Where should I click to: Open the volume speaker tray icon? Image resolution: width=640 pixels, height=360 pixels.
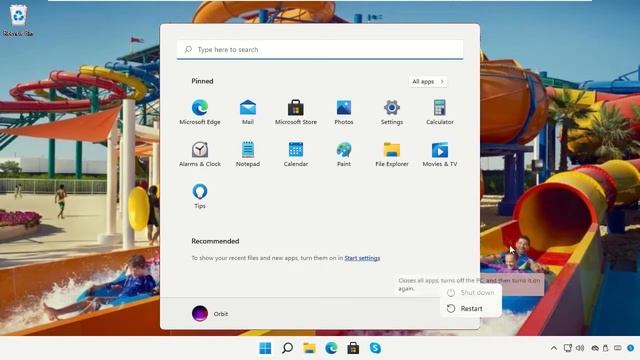[580, 348]
